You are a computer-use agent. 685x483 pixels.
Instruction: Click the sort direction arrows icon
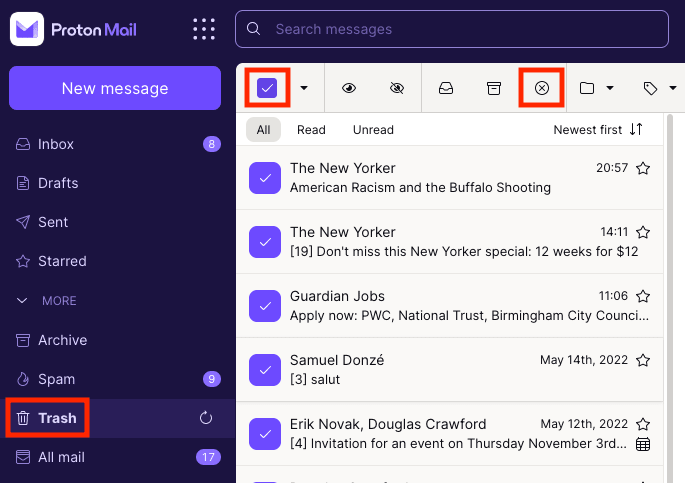(x=636, y=129)
